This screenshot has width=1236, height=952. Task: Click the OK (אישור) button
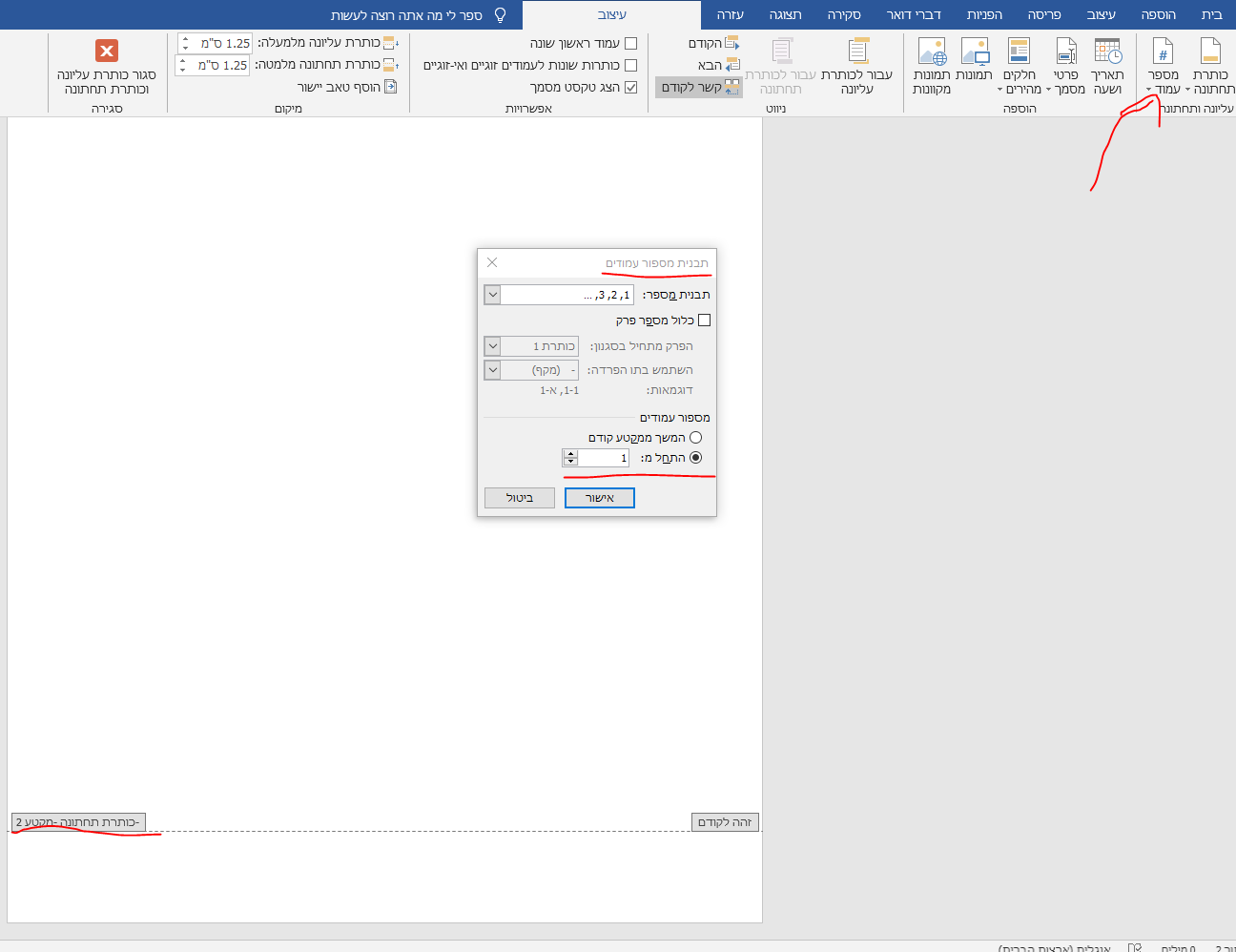(599, 498)
